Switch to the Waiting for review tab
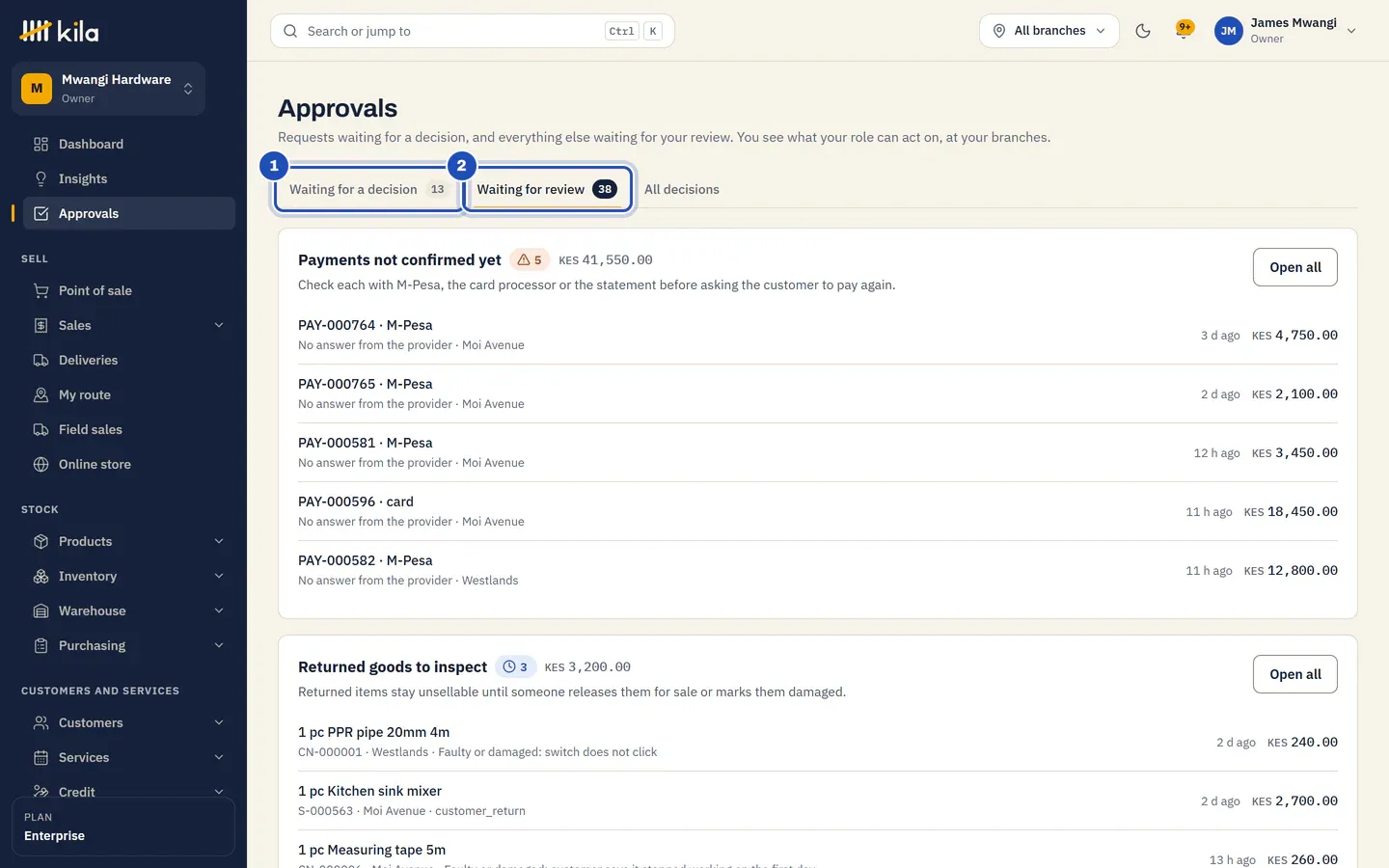 pos(547,189)
